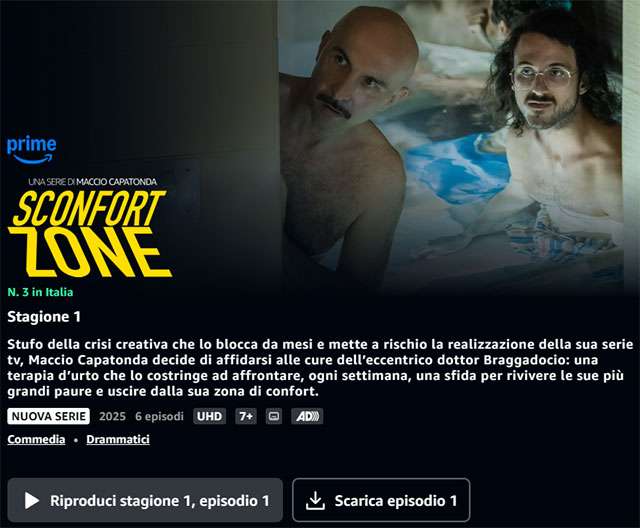
Task: Click the play triangle icon
Action: click(31, 500)
